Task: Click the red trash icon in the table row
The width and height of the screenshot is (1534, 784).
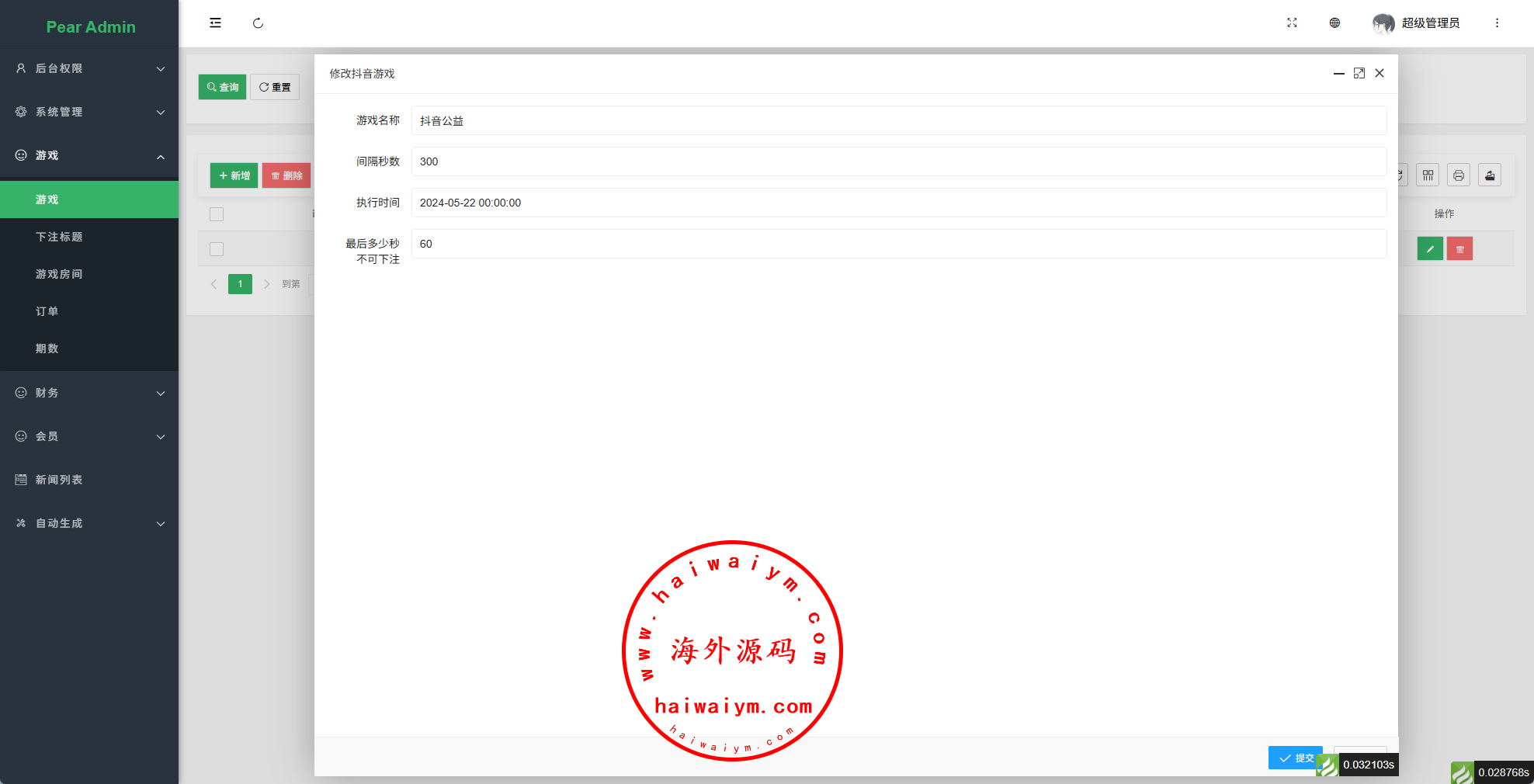Action: click(1459, 249)
